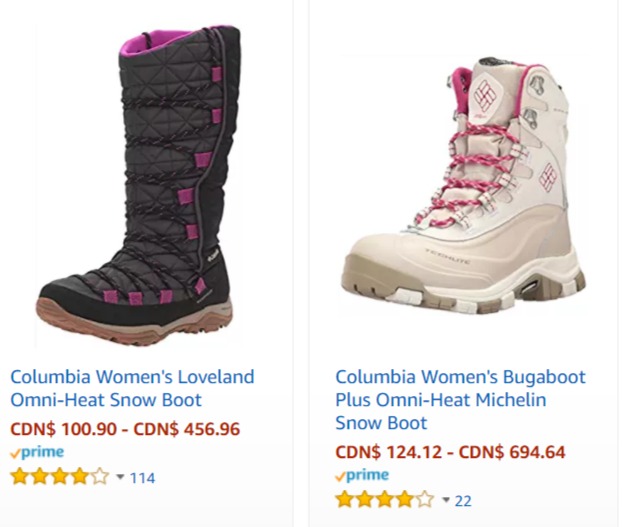The image size is (623, 527).
Task: Click the first gold star of Bugaboot rating
Action: tap(344, 500)
